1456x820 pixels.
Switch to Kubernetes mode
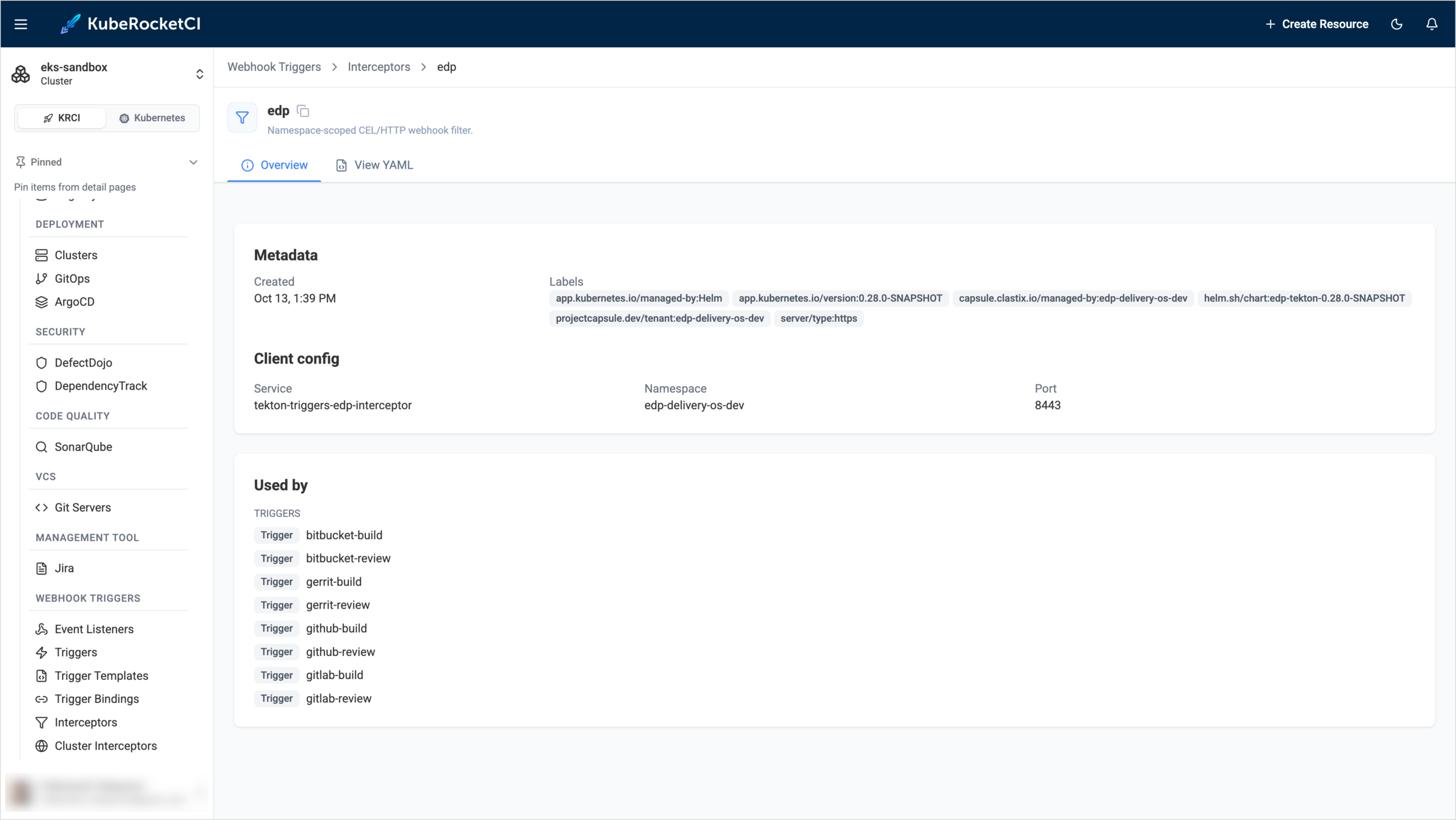click(x=152, y=118)
